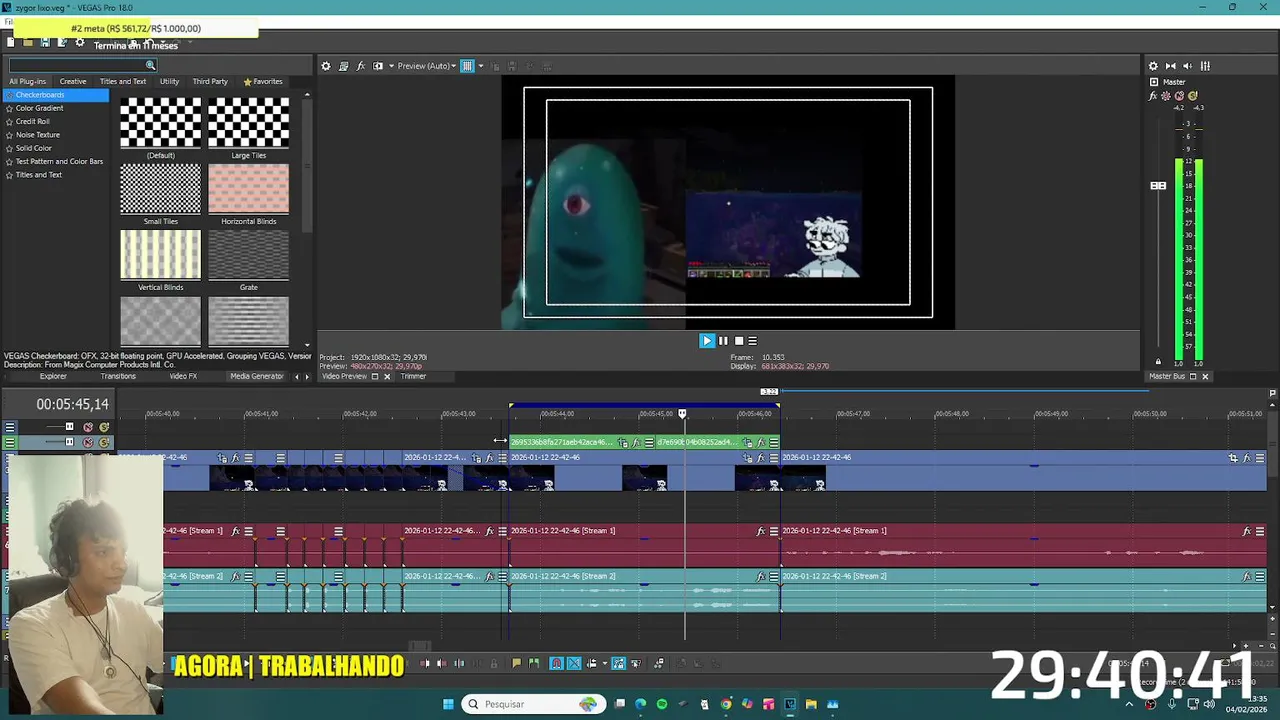Open the Overlays options dropdown arrow
This screenshot has width=1280, height=720.
tap(480, 66)
